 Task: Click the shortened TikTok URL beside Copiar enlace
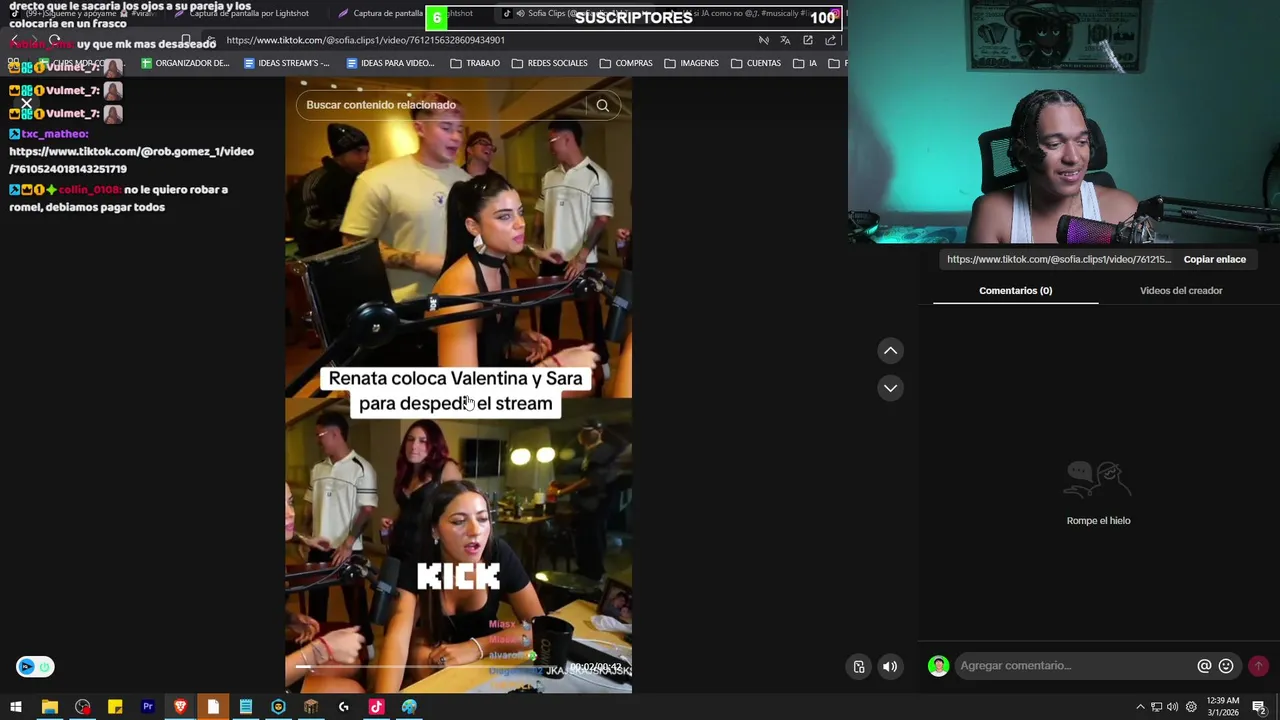coord(1059,260)
